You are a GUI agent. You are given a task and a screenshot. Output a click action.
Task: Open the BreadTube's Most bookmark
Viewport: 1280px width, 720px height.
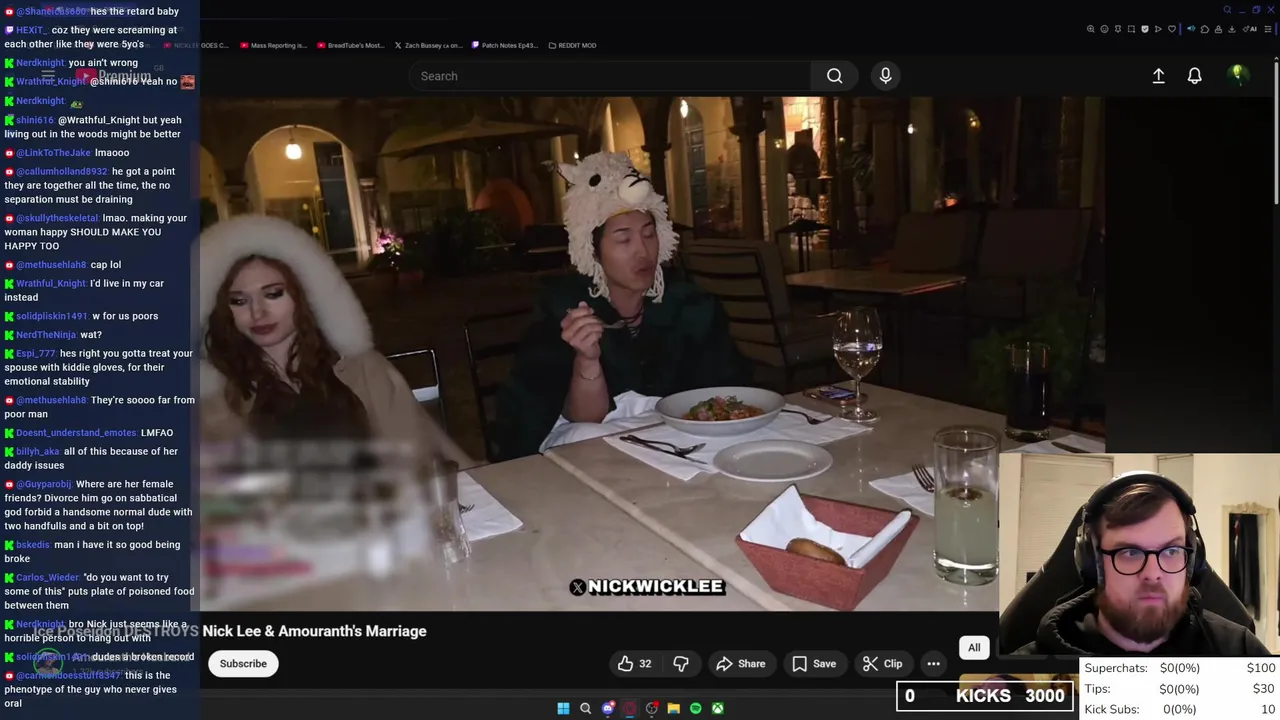350,45
